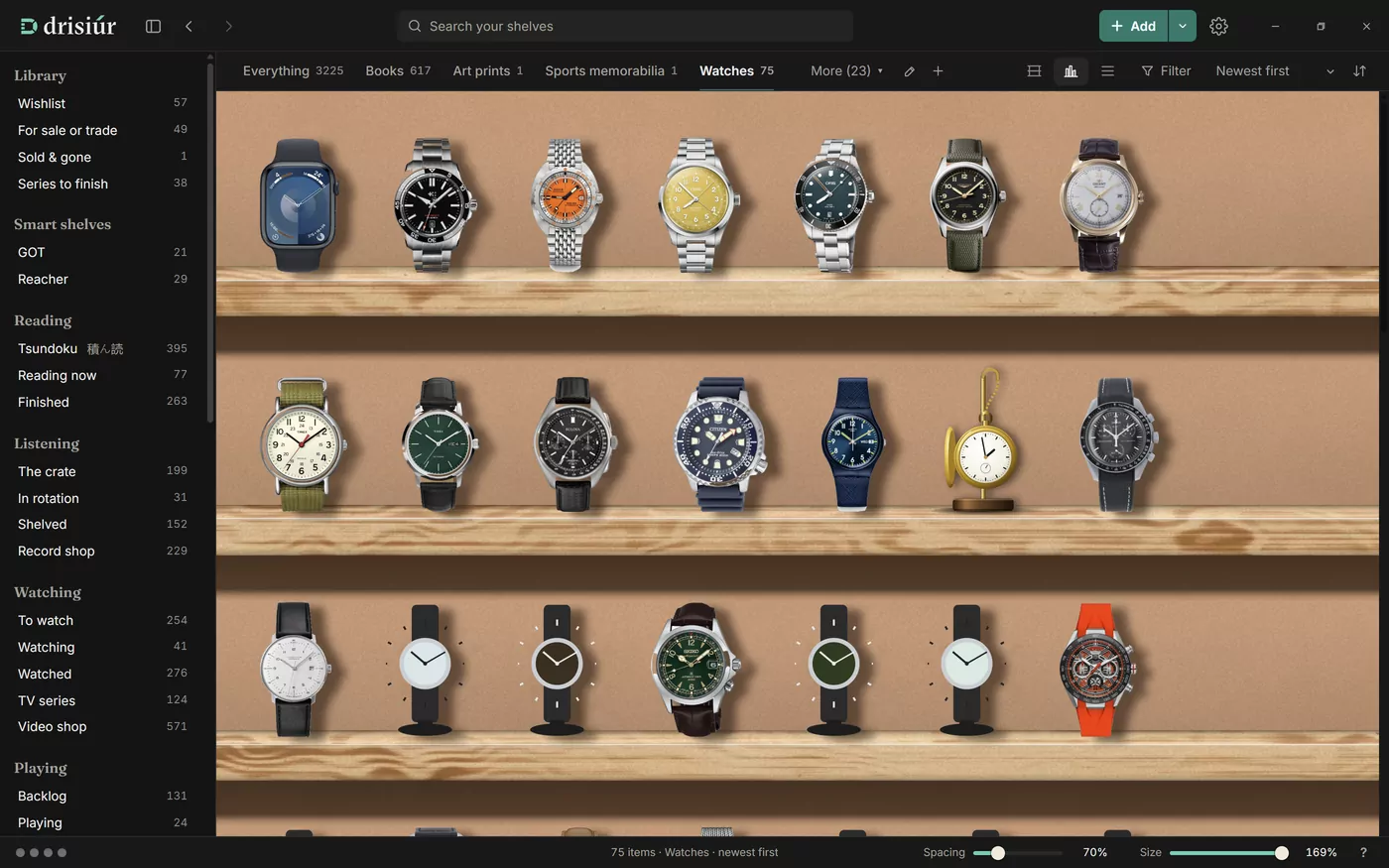Select the GOT smart shelf
Image resolution: width=1389 pixels, height=868 pixels.
pos(102,252)
